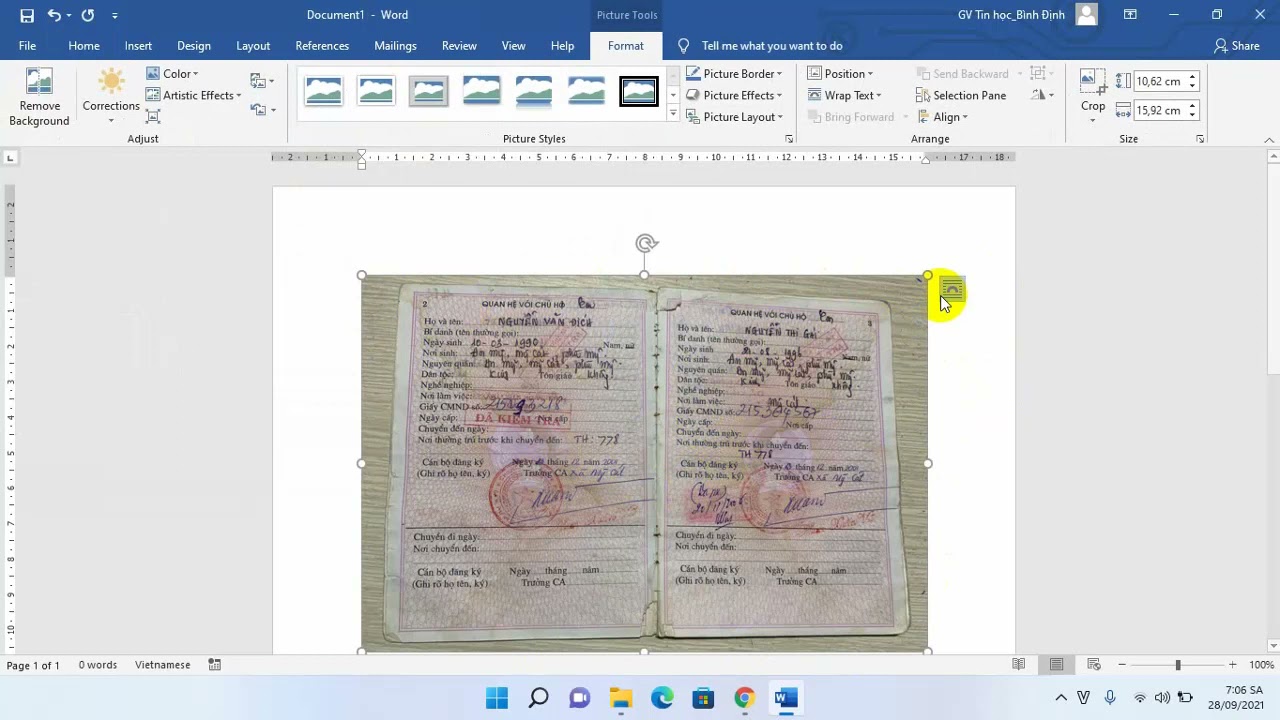Click the Crop tool icon
The image size is (1280, 720).
click(x=1092, y=83)
